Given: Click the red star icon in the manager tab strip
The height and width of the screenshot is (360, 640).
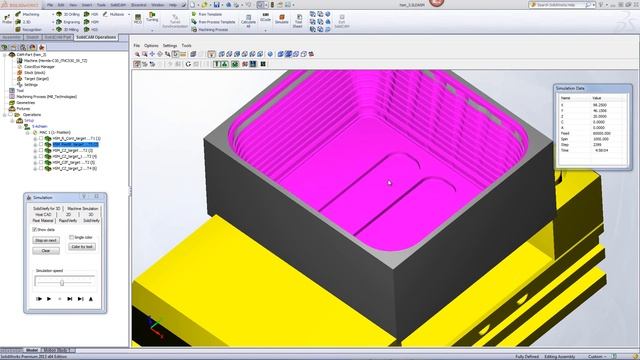Looking at the screenshot, I should [42, 47].
